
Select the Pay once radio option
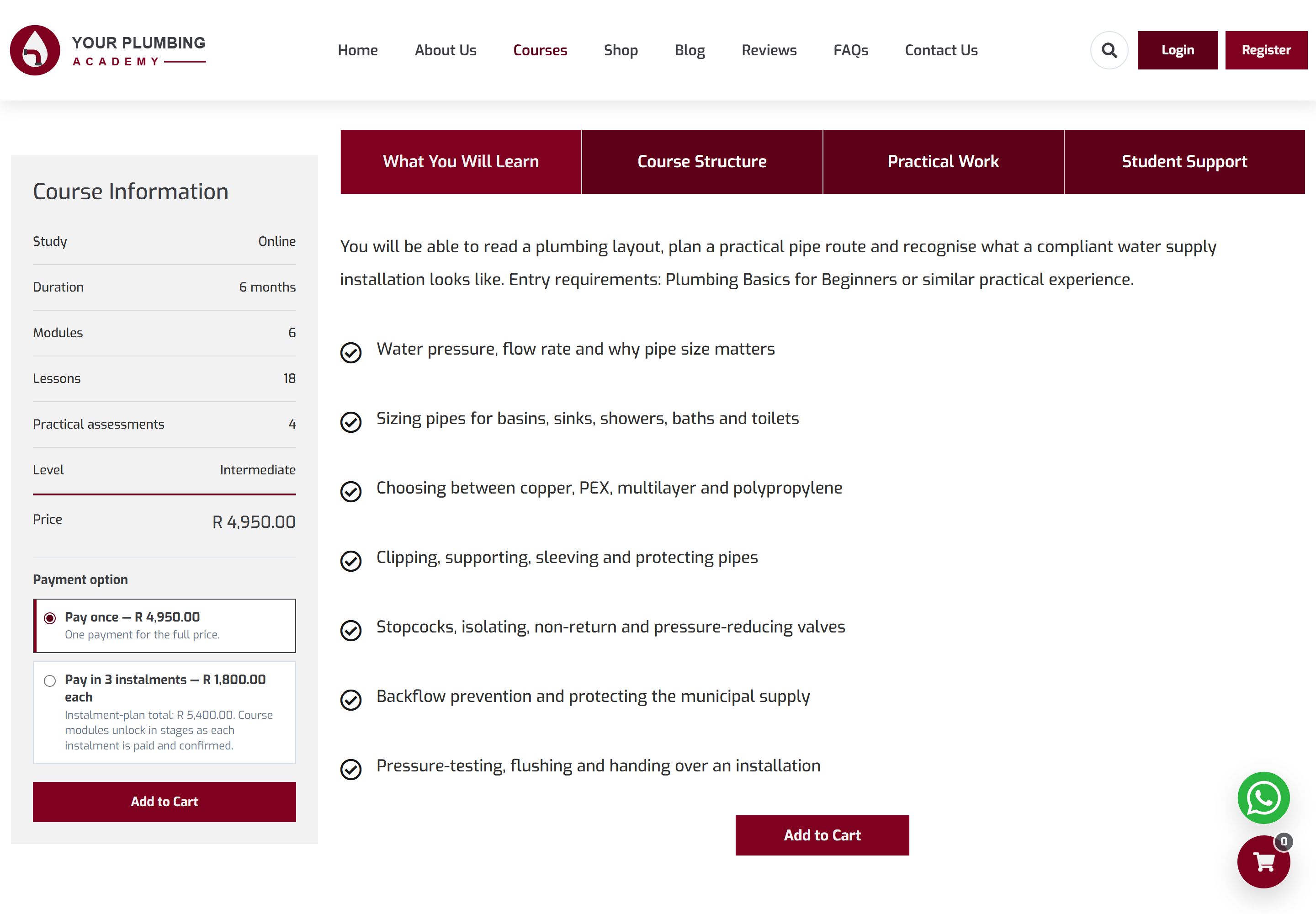[x=50, y=618]
